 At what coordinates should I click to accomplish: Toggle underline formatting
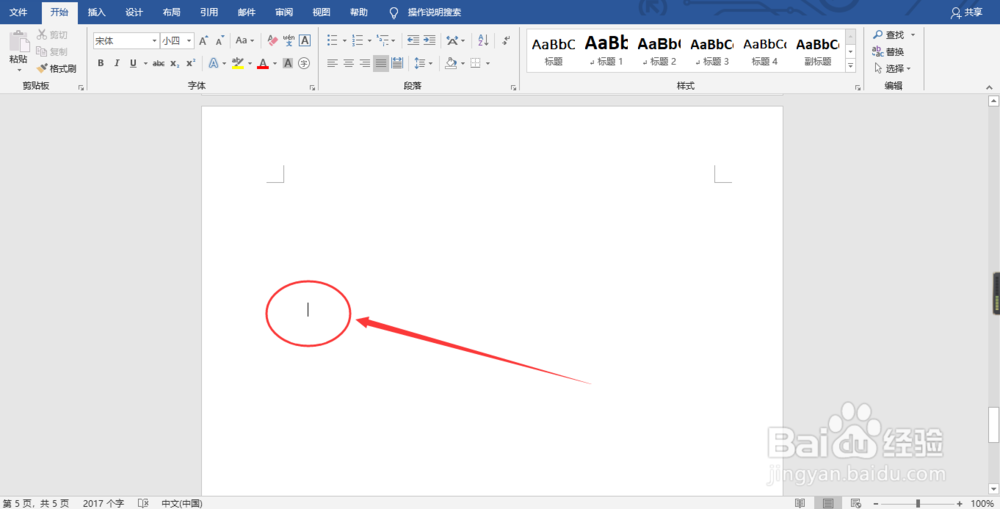coord(133,63)
